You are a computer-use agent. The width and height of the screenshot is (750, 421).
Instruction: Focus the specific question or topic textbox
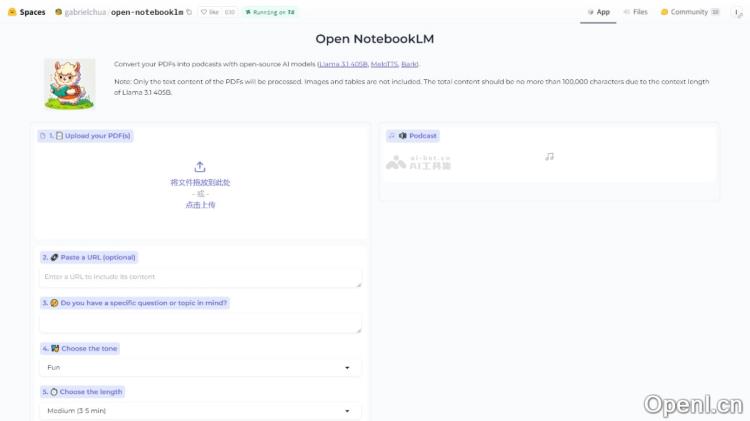click(x=200, y=323)
